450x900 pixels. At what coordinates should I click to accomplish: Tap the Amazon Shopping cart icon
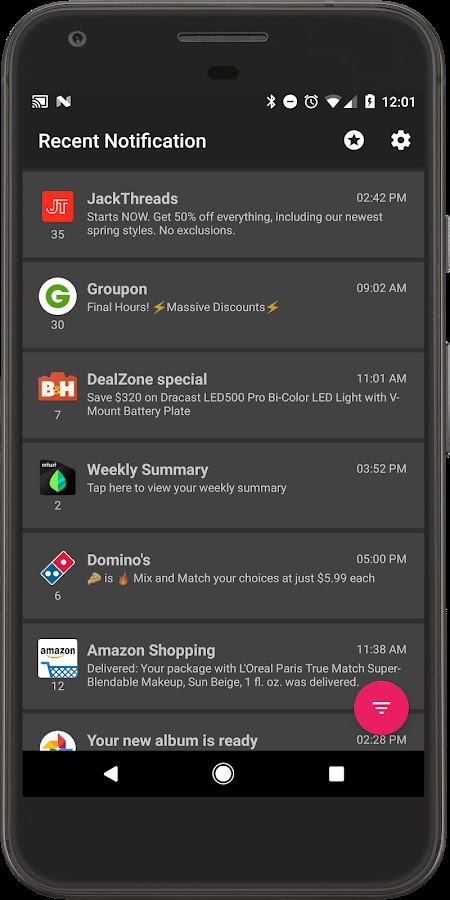(x=57, y=658)
